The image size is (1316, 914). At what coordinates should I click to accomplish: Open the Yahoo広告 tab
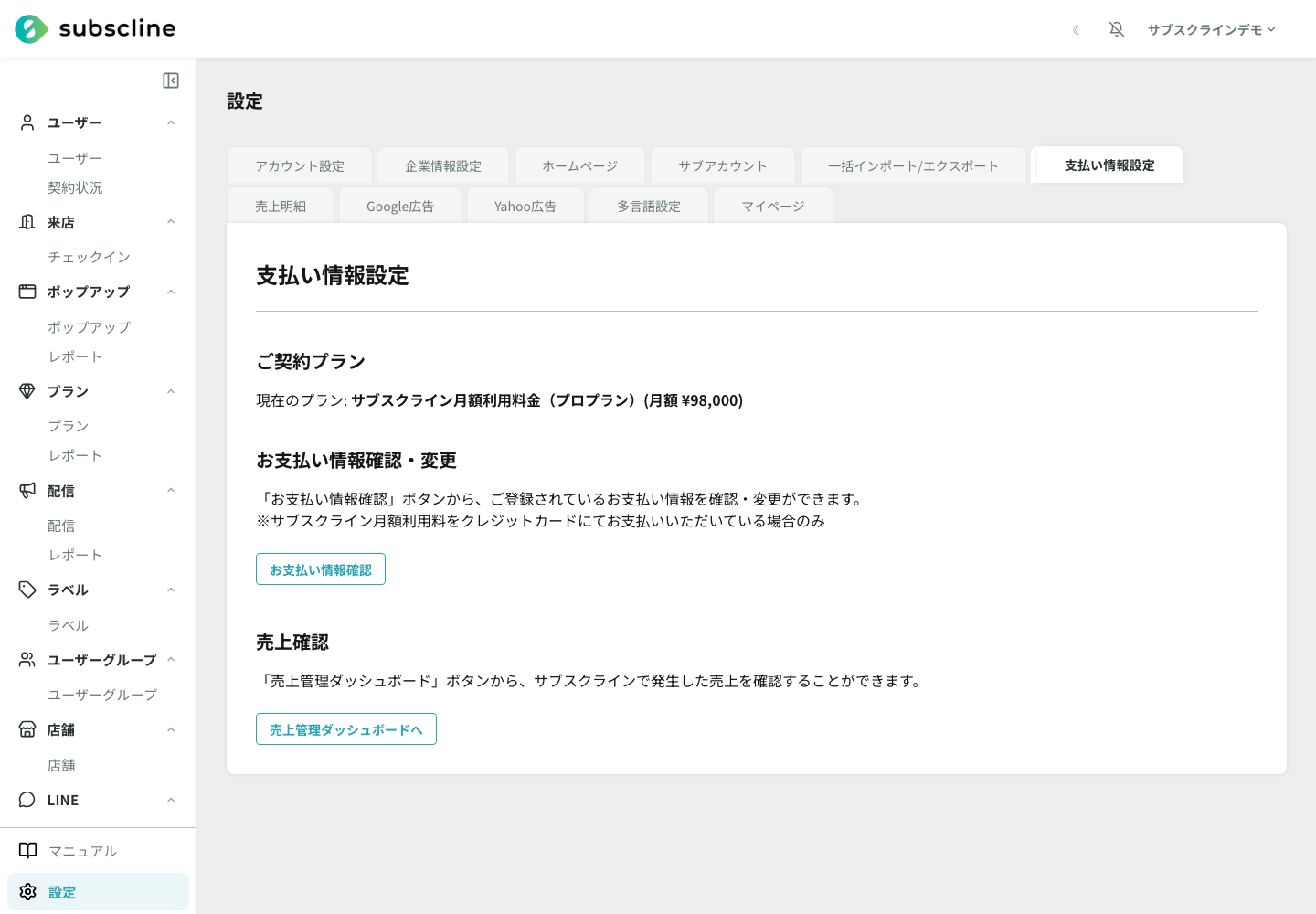click(525, 206)
